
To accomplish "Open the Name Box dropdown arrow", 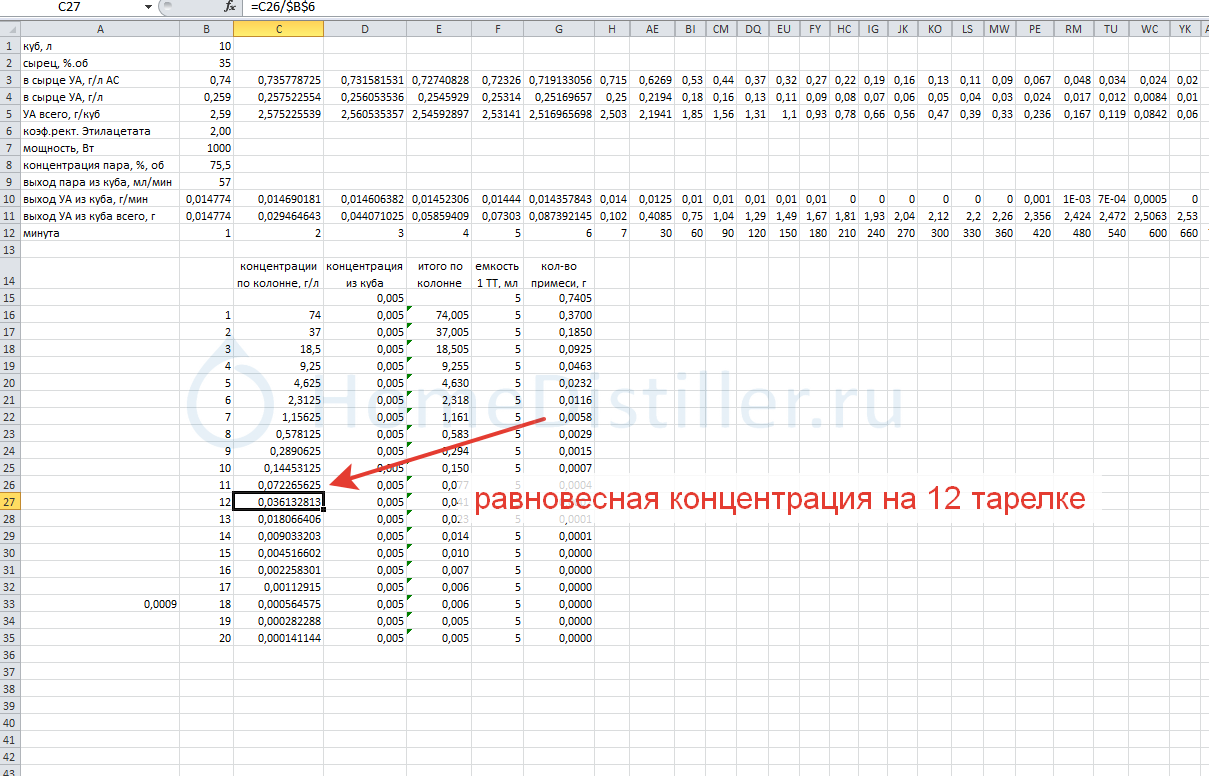I will pos(149,7).
